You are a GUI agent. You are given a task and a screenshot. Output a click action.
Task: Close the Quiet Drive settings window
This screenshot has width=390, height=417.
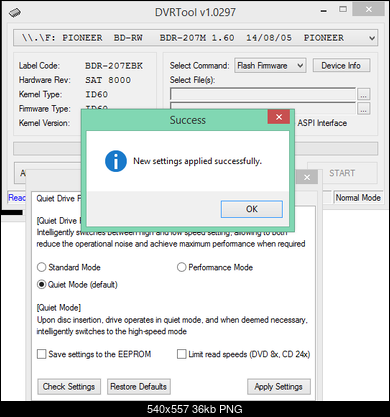(307, 177)
